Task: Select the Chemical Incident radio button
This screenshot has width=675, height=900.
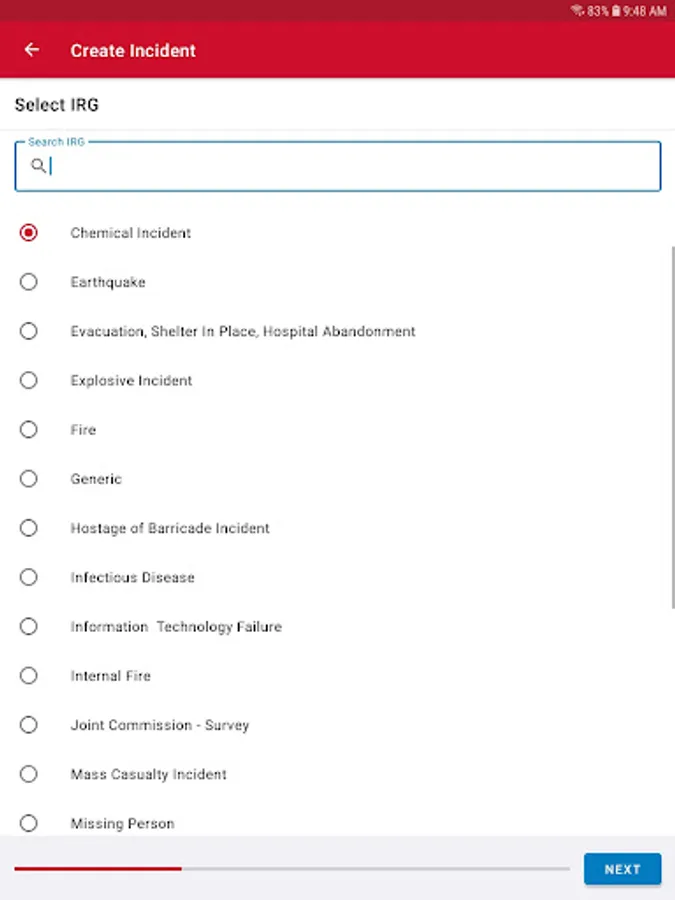Action: pos(29,233)
